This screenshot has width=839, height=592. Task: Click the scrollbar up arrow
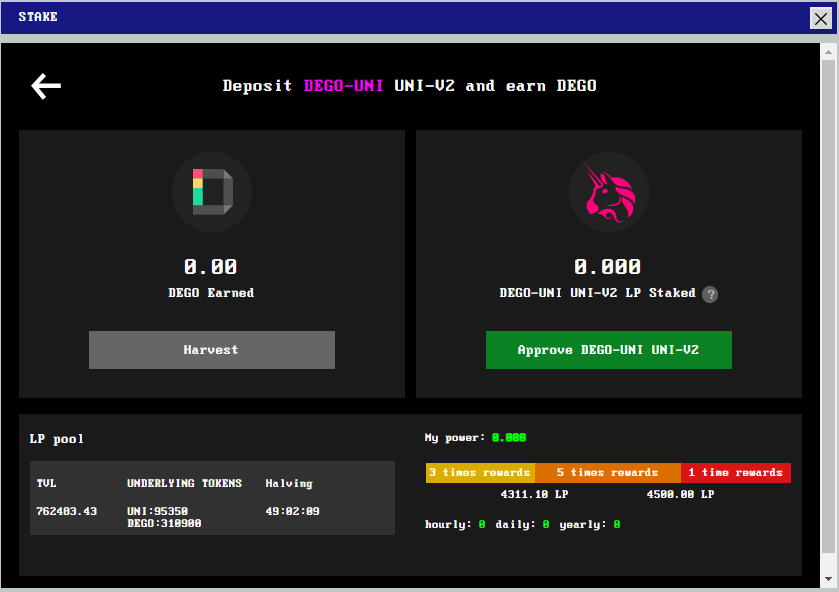point(828,52)
